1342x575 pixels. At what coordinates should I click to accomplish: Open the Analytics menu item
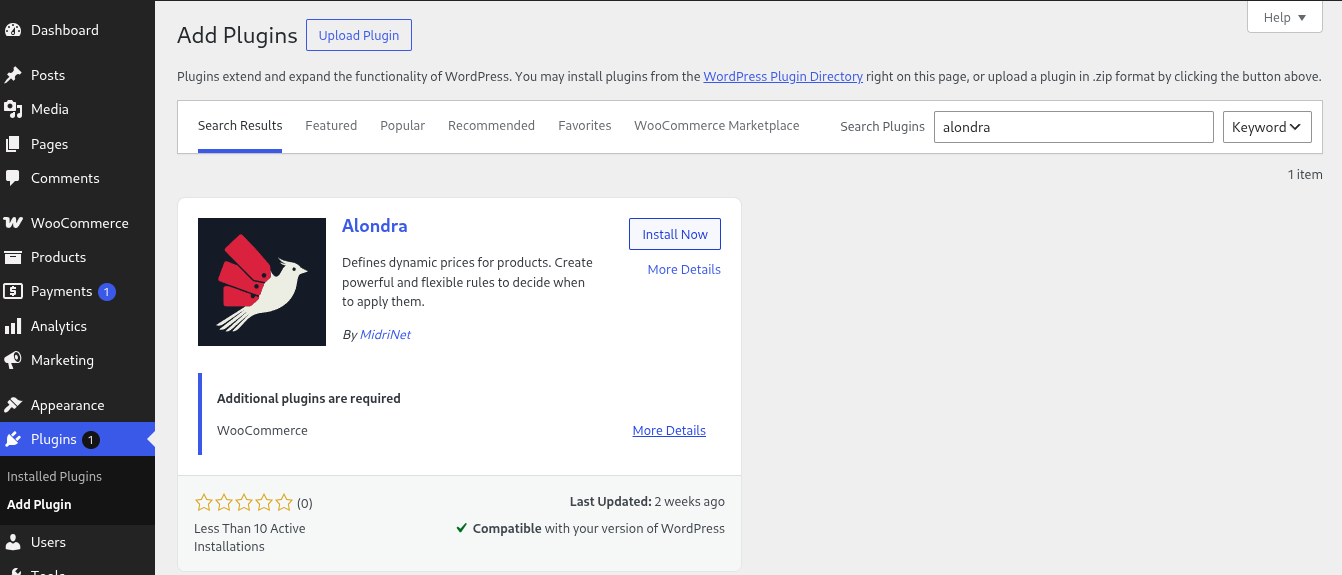coord(77,326)
